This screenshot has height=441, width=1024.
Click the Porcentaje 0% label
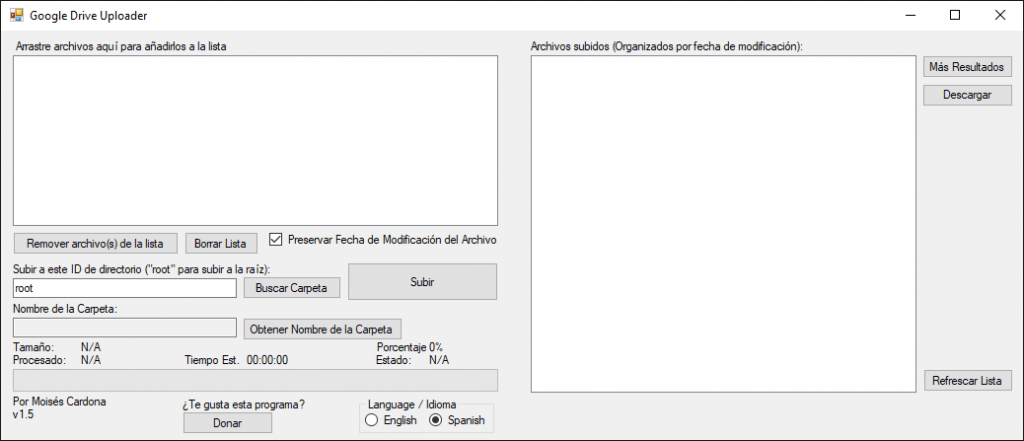click(x=410, y=347)
